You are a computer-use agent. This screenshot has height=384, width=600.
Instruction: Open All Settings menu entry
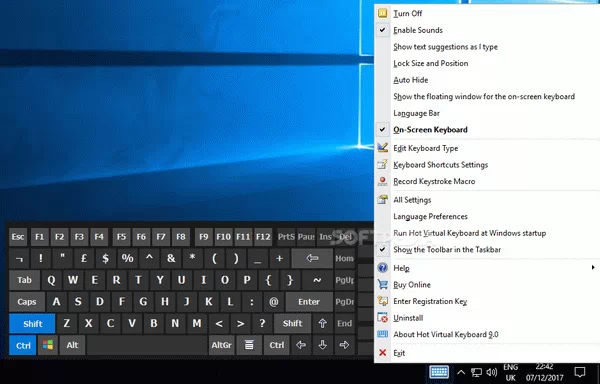click(x=487, y=200)
